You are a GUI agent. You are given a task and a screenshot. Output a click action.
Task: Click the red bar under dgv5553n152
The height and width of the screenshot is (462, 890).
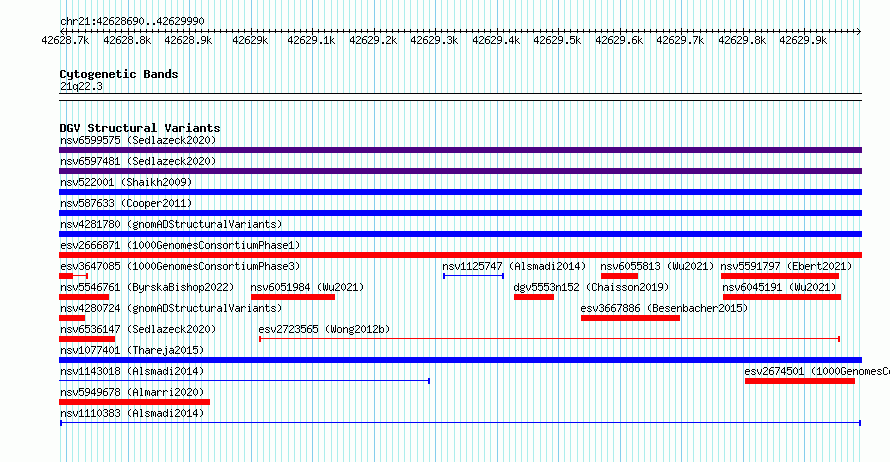534,297
